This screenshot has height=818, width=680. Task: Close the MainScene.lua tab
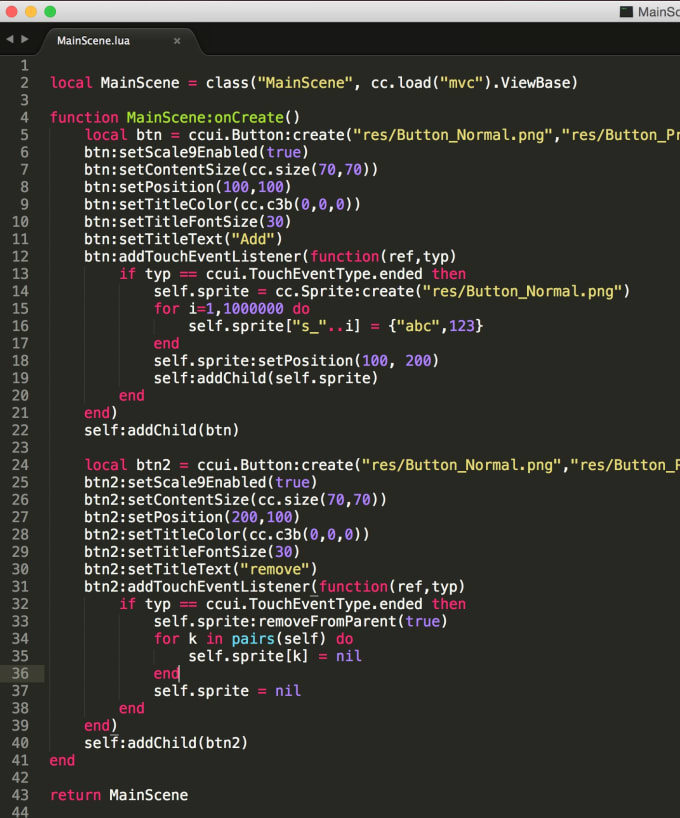tap(177, 41)
